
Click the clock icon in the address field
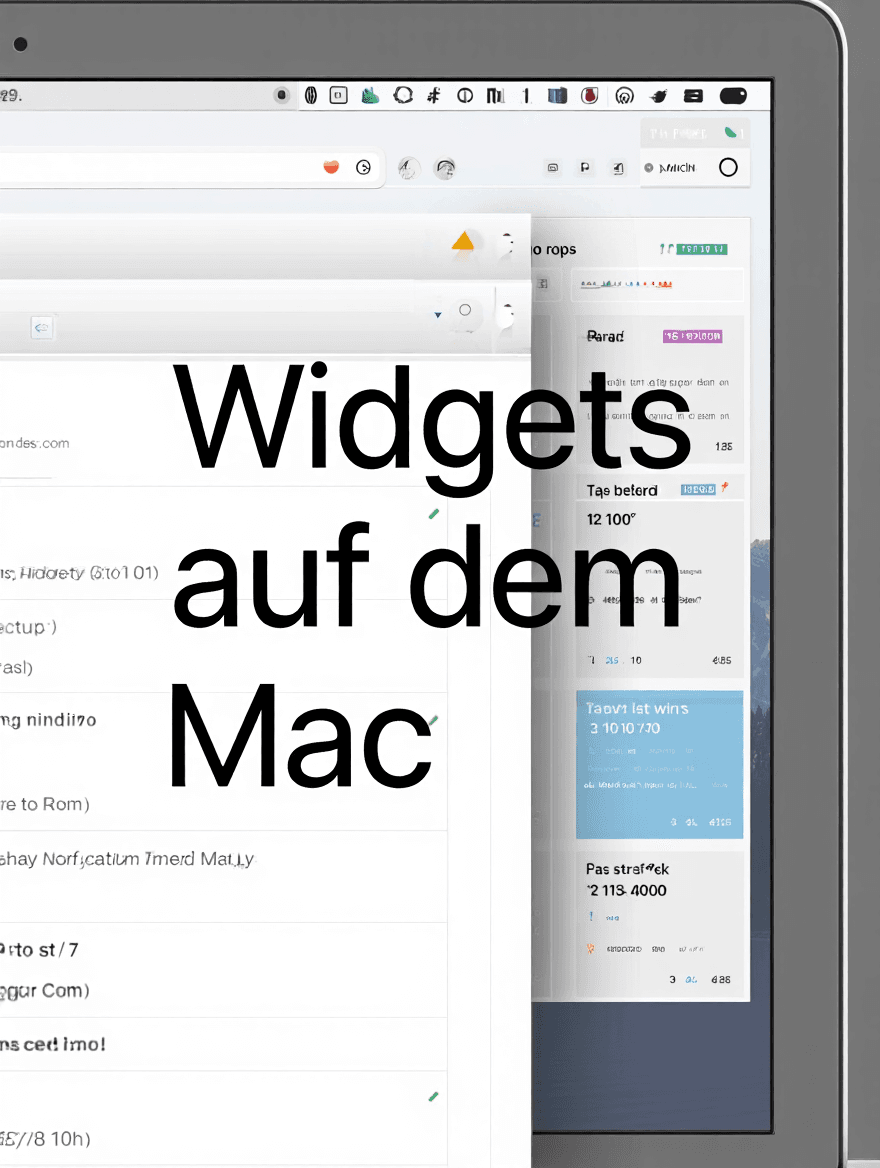point(364,168)
